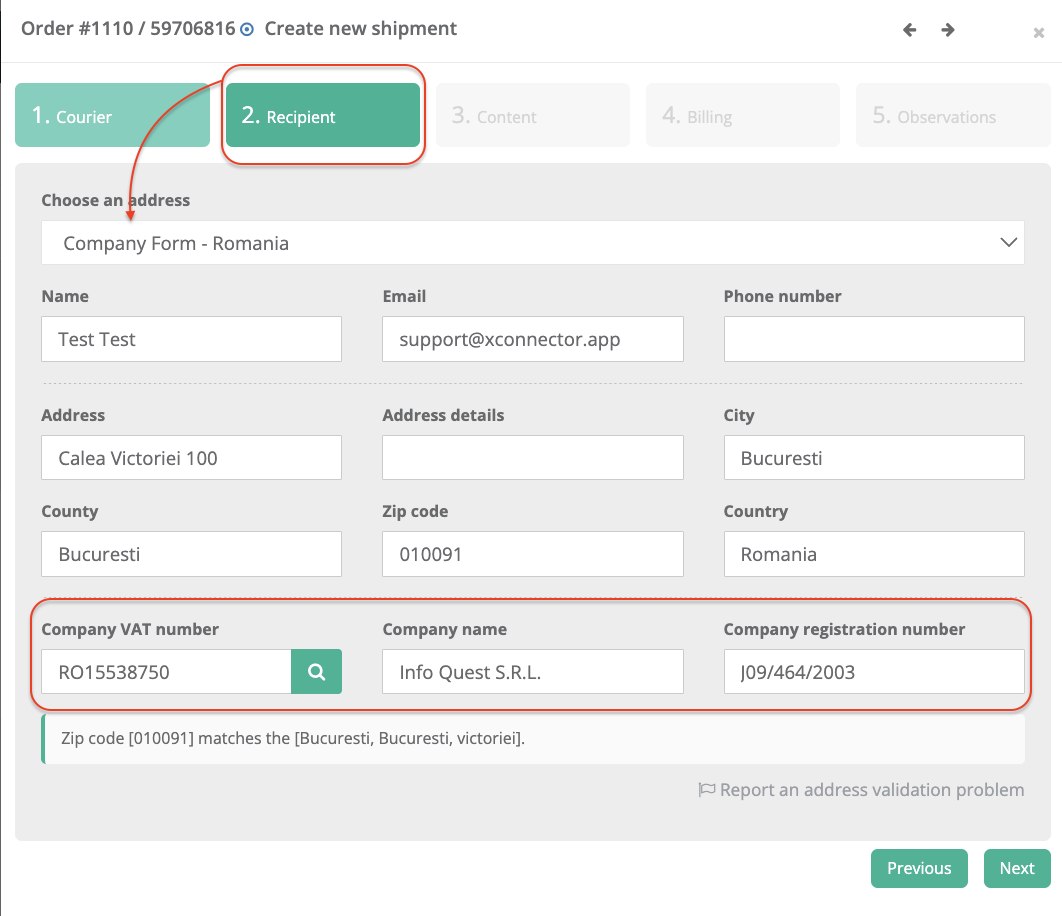
Task: Click the blue circle icon beside order number
Action: tap(247, 30)
